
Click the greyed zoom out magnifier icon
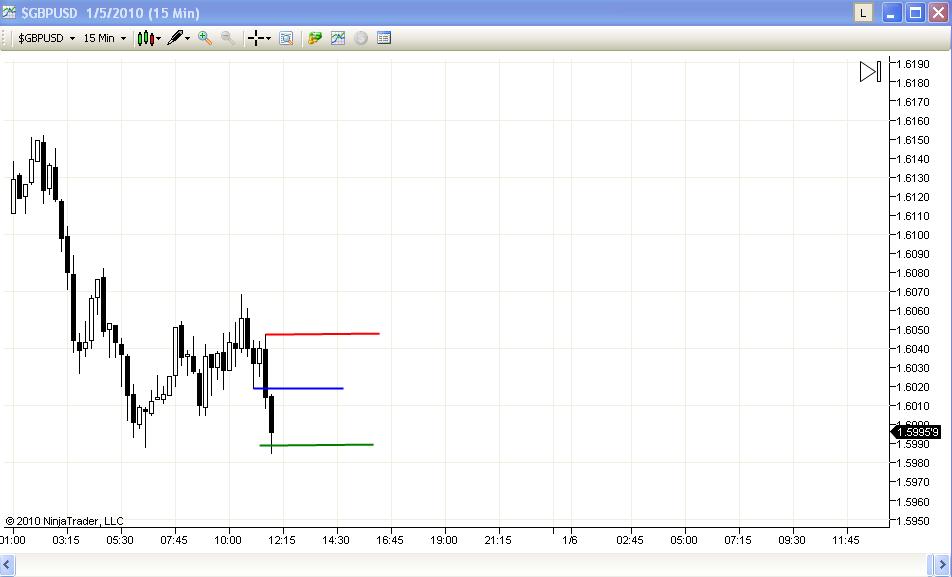tap(228, 38)
